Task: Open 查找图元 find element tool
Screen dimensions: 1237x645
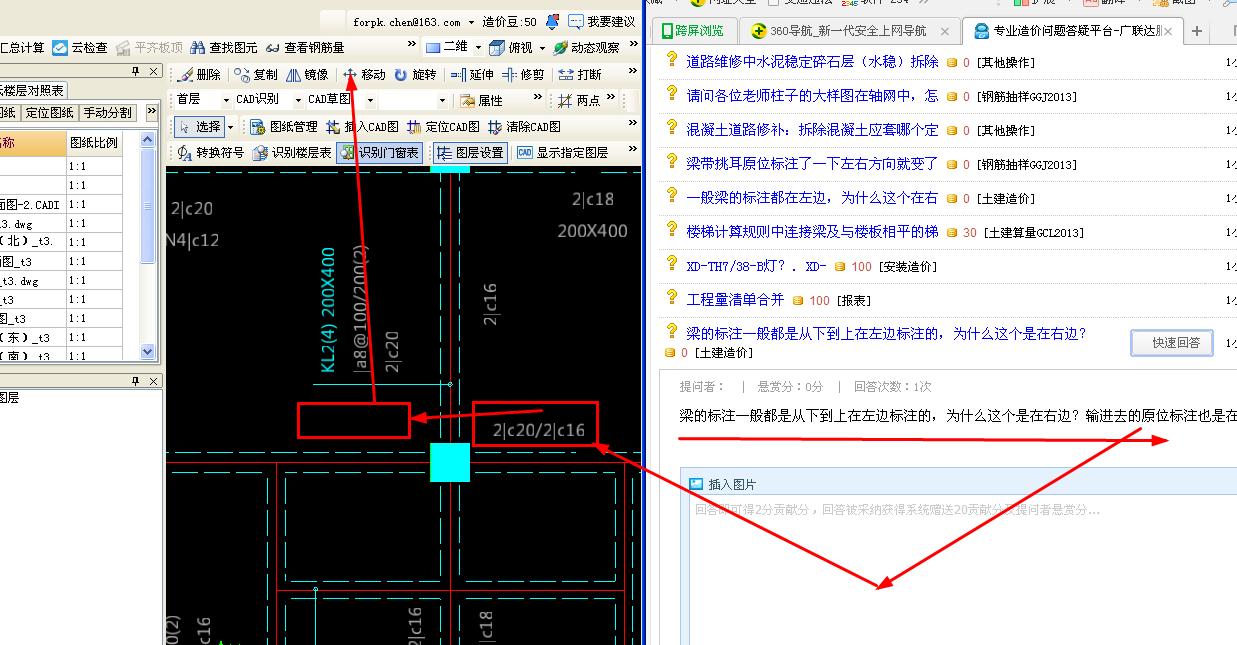Action: (x=224, y=47)
